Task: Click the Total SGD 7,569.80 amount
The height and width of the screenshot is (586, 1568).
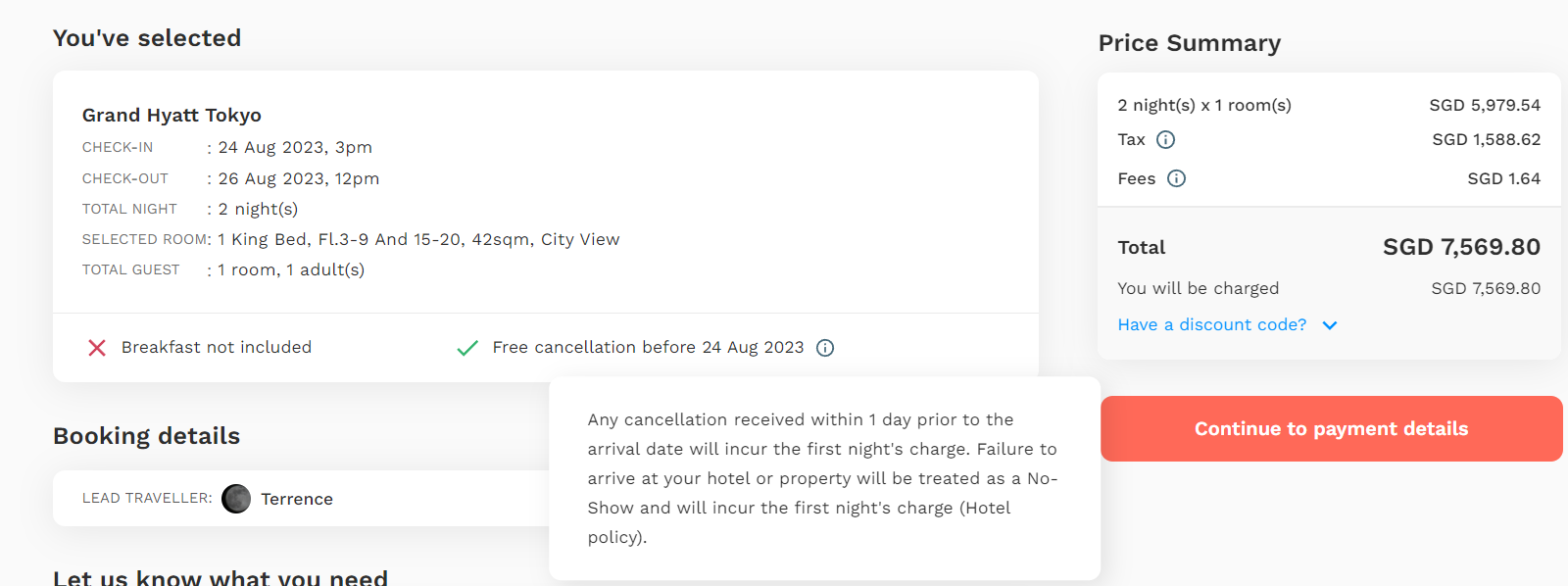Action: tap(1461, 247)
